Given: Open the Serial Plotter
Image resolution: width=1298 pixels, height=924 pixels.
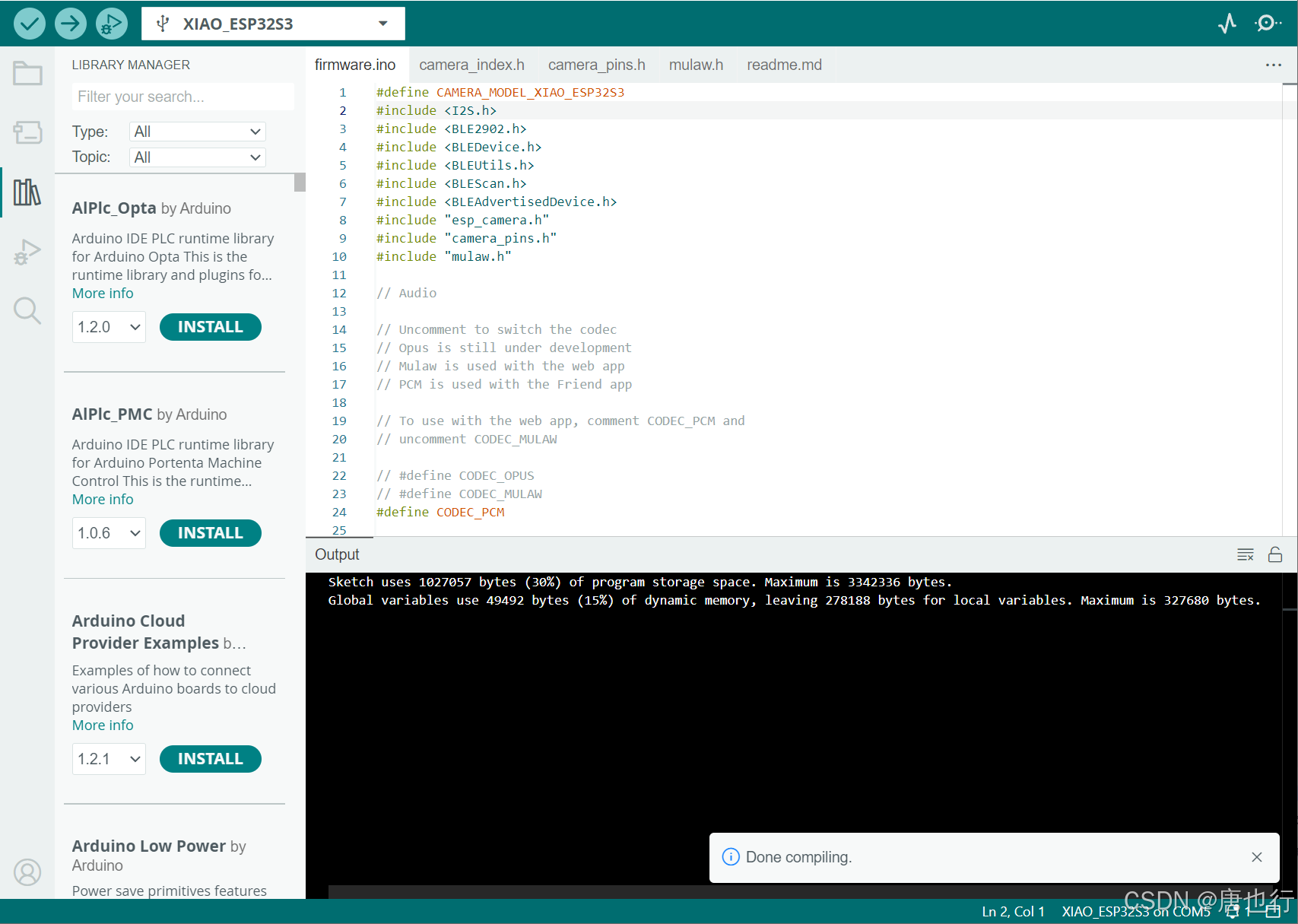Looking at the screenshot, I should tap(1227, 24).
